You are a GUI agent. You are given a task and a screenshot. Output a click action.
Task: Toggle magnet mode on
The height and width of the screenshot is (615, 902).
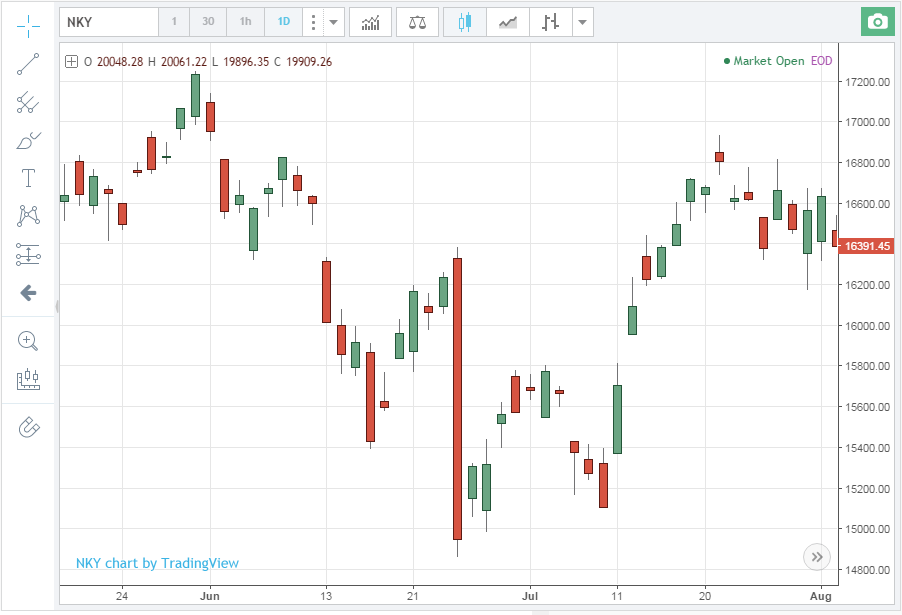pos(29,428)
